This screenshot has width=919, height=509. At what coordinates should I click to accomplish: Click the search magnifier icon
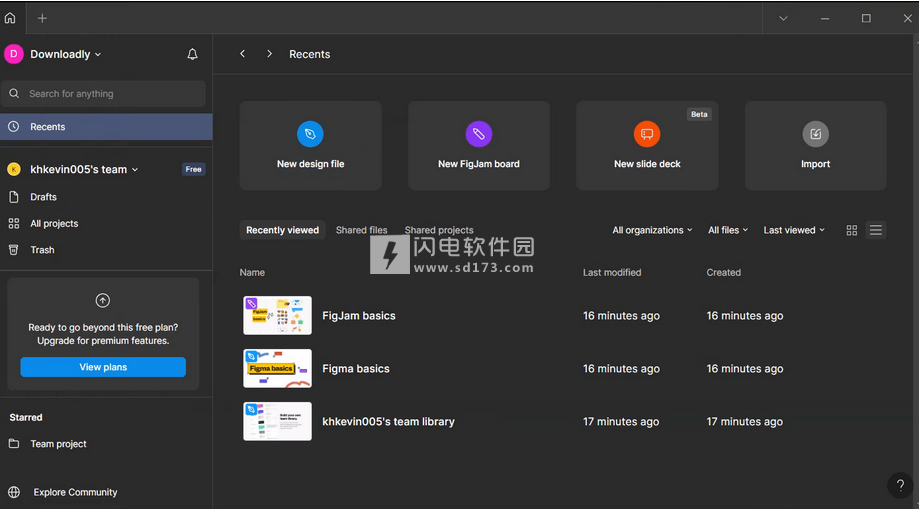(14, 94)
